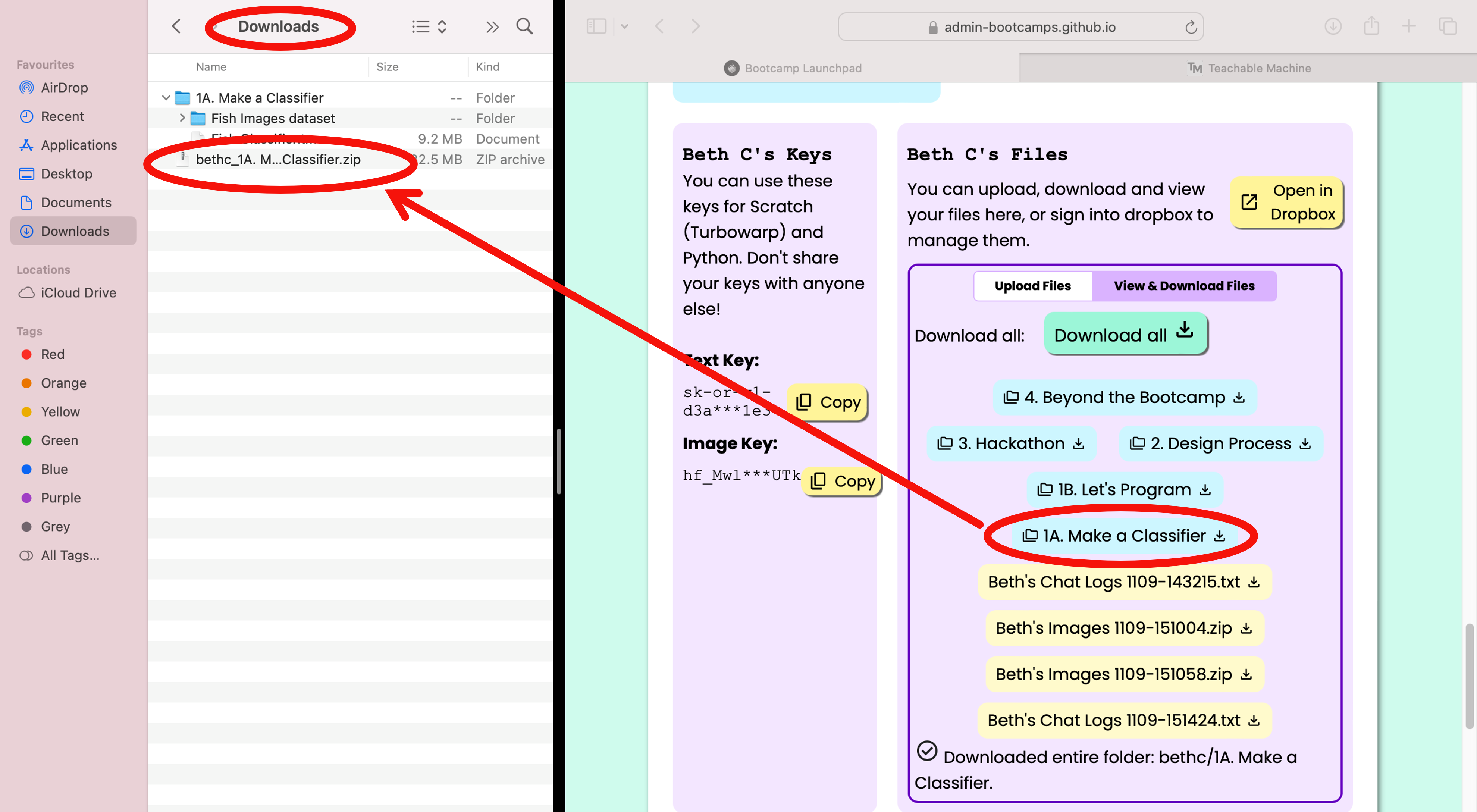Select the Purple tag
Image resolution: width=1477 pixels, height=812 pixels.
click(73, 497)
